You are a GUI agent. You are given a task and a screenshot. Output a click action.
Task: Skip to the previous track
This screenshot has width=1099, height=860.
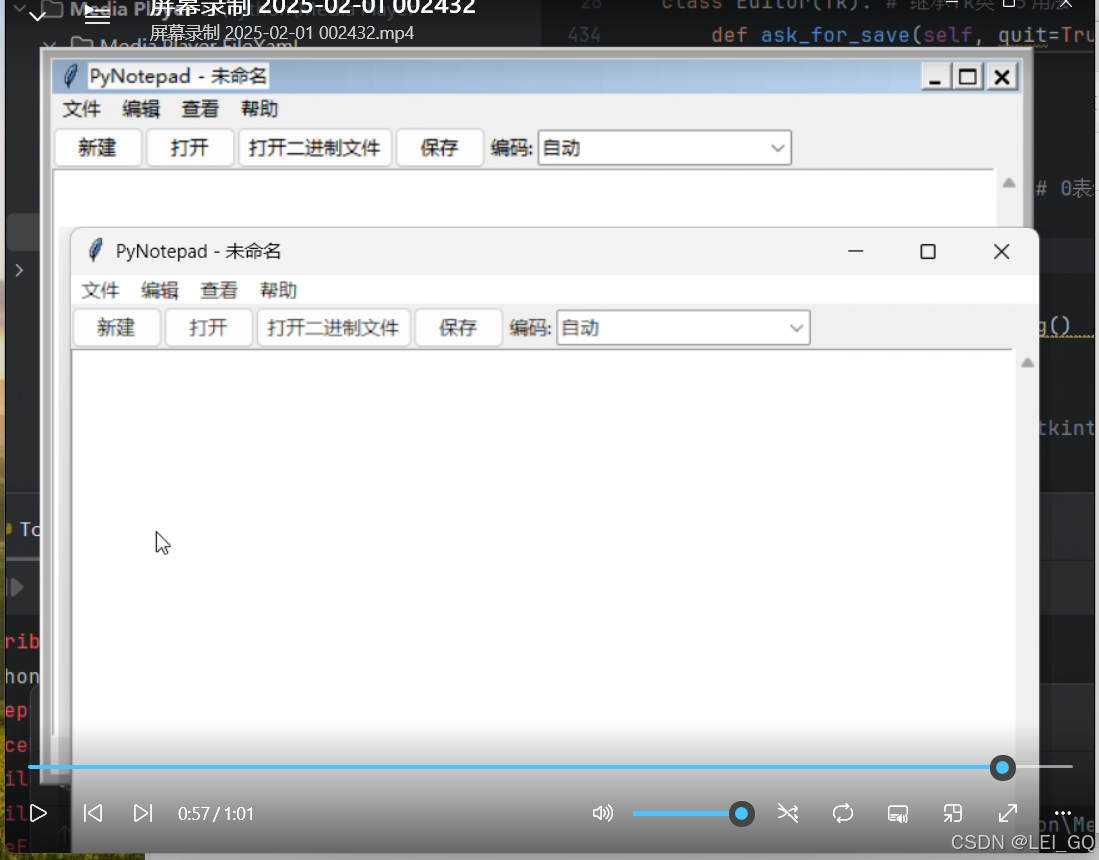(93, 813)
